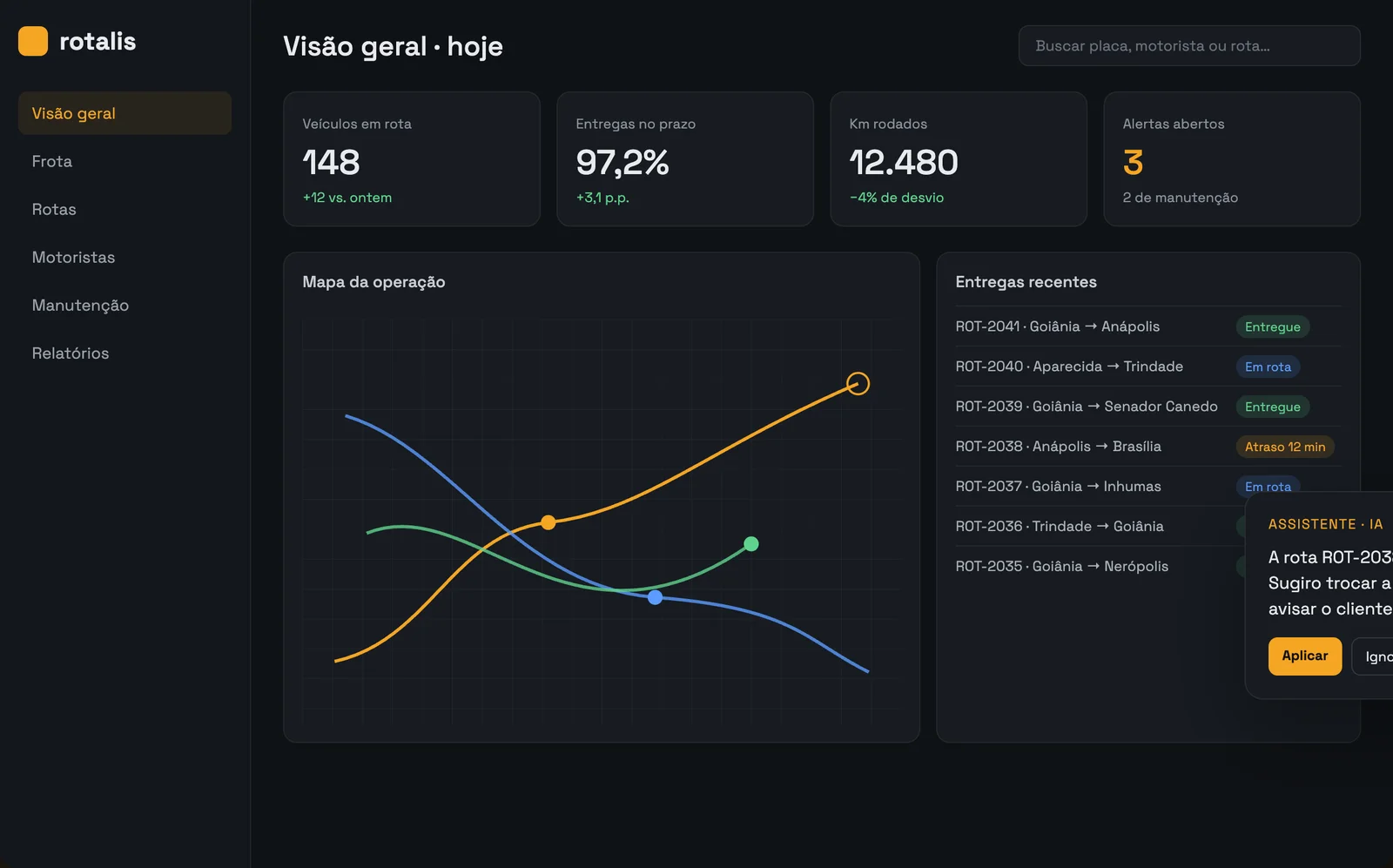The height and width of the screenshot is (868, 1393).
Task: Open Rotas in the sidebar
Action: tap(124, 209)
